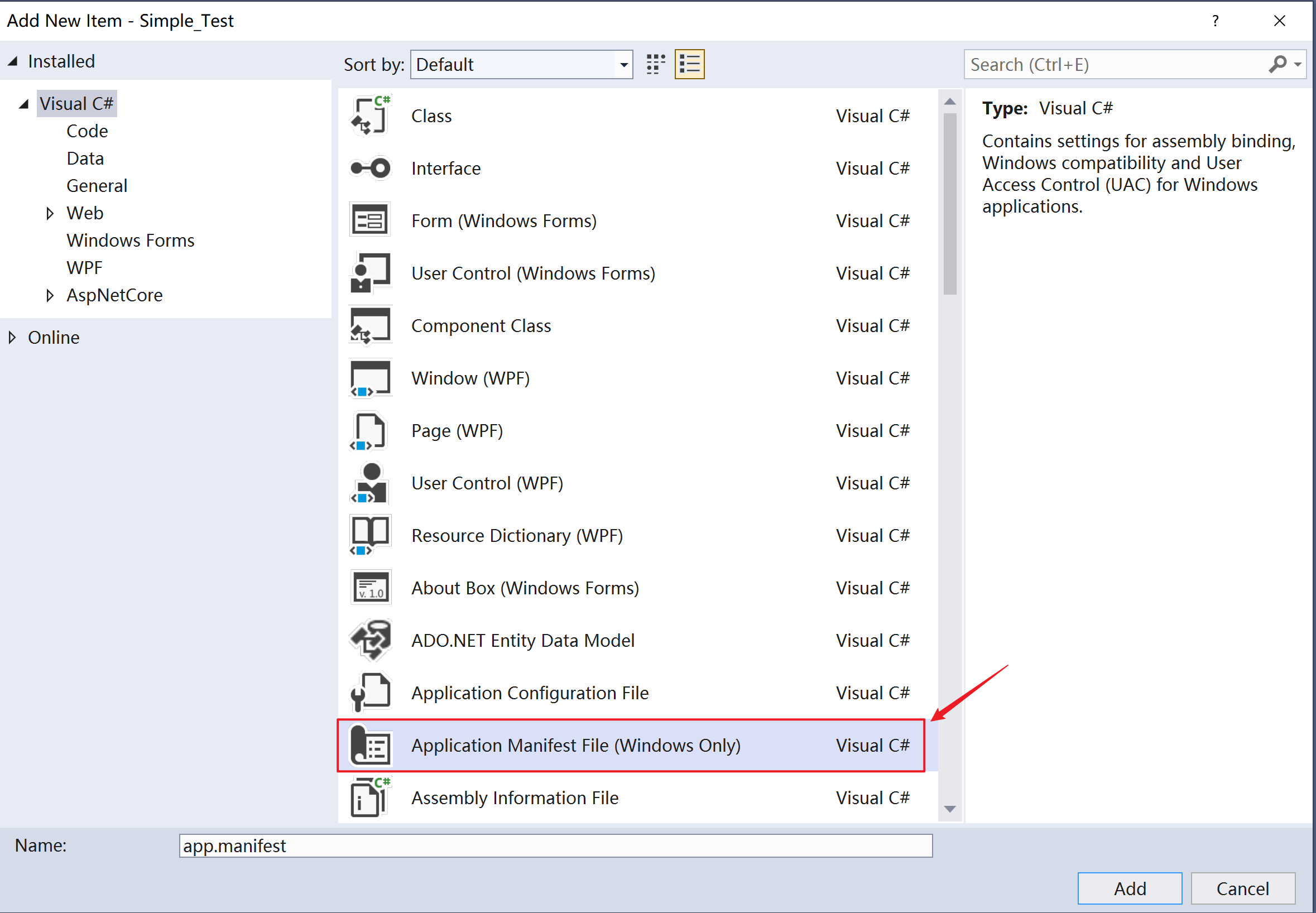Viewport: 1316px width, 913px height.
Task: Select the Interface template icon
Action: click(x=370, y=168)
